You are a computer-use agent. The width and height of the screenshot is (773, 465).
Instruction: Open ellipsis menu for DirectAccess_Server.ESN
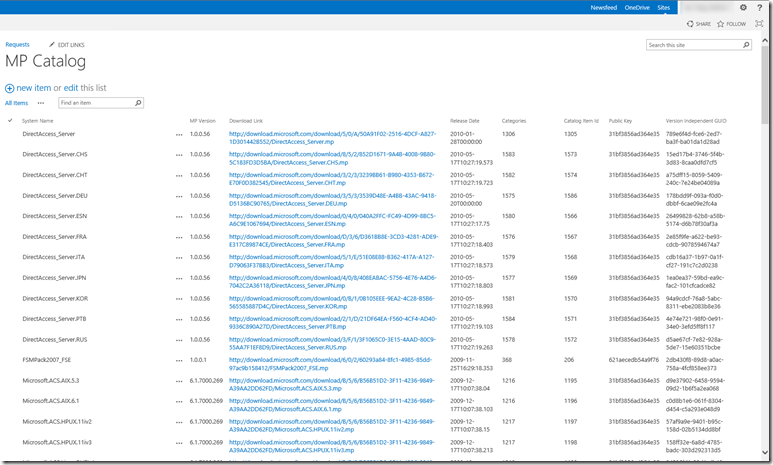(x=179, y=216)
